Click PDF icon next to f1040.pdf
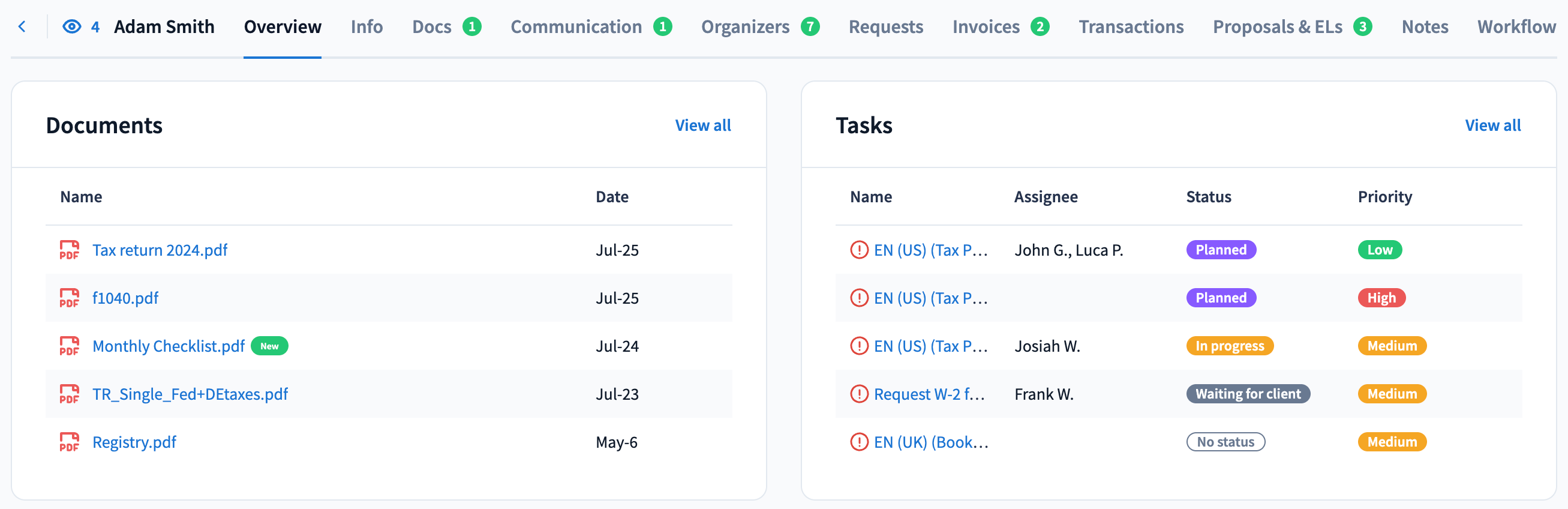 (x=70, y=298)
